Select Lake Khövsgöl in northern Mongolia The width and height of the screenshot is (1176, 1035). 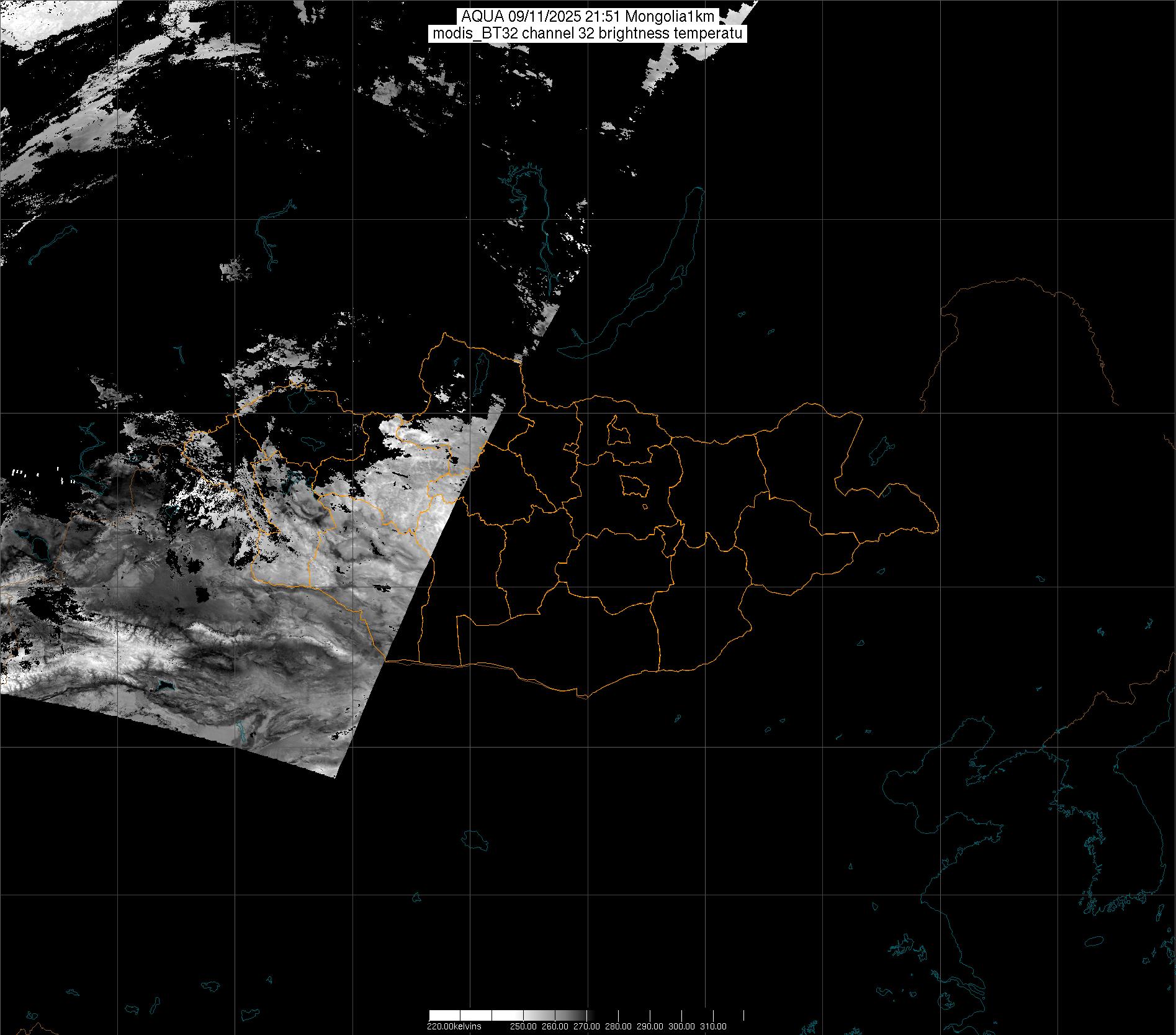[480, 369]
